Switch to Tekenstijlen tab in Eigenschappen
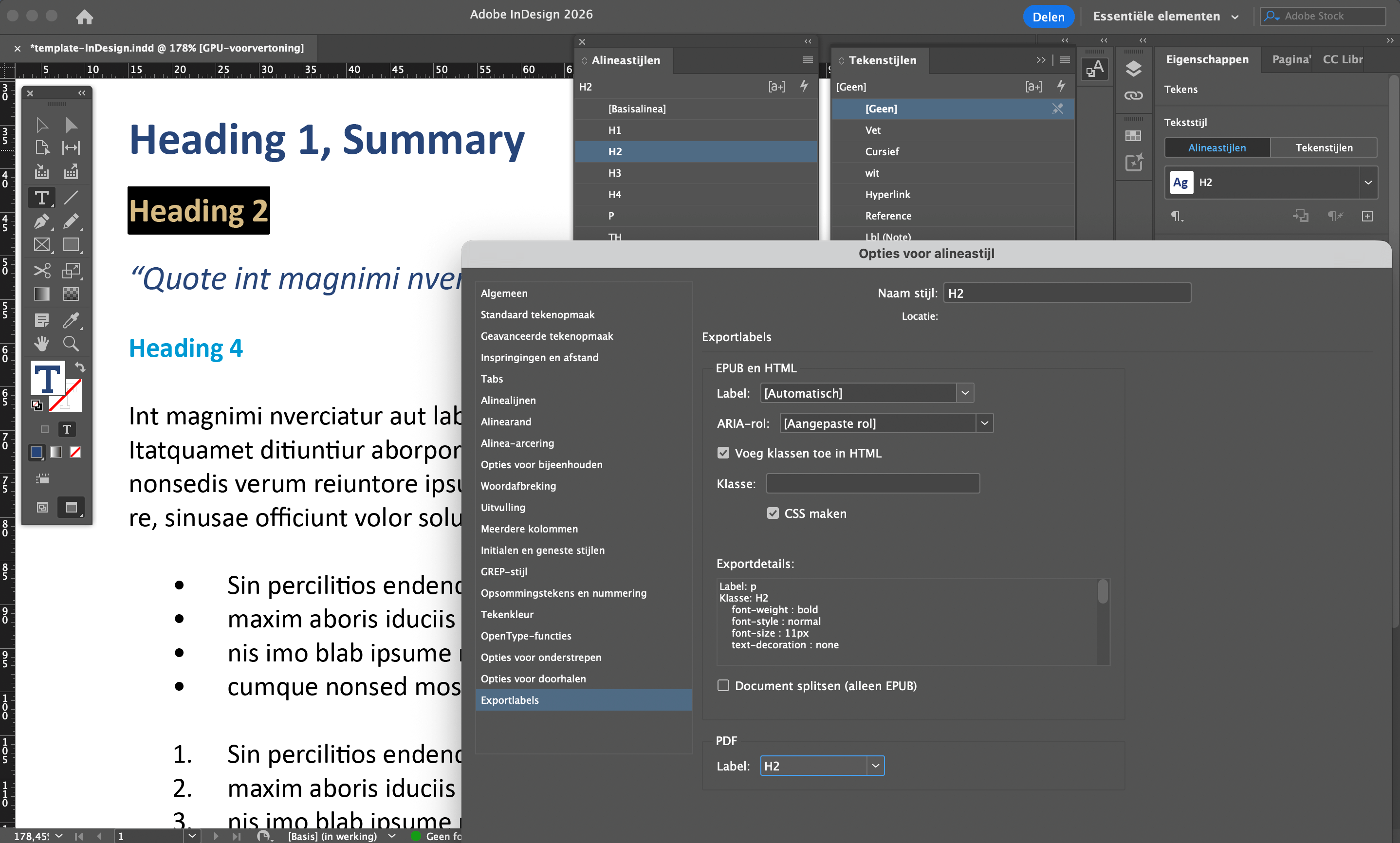 [1323, 147]
